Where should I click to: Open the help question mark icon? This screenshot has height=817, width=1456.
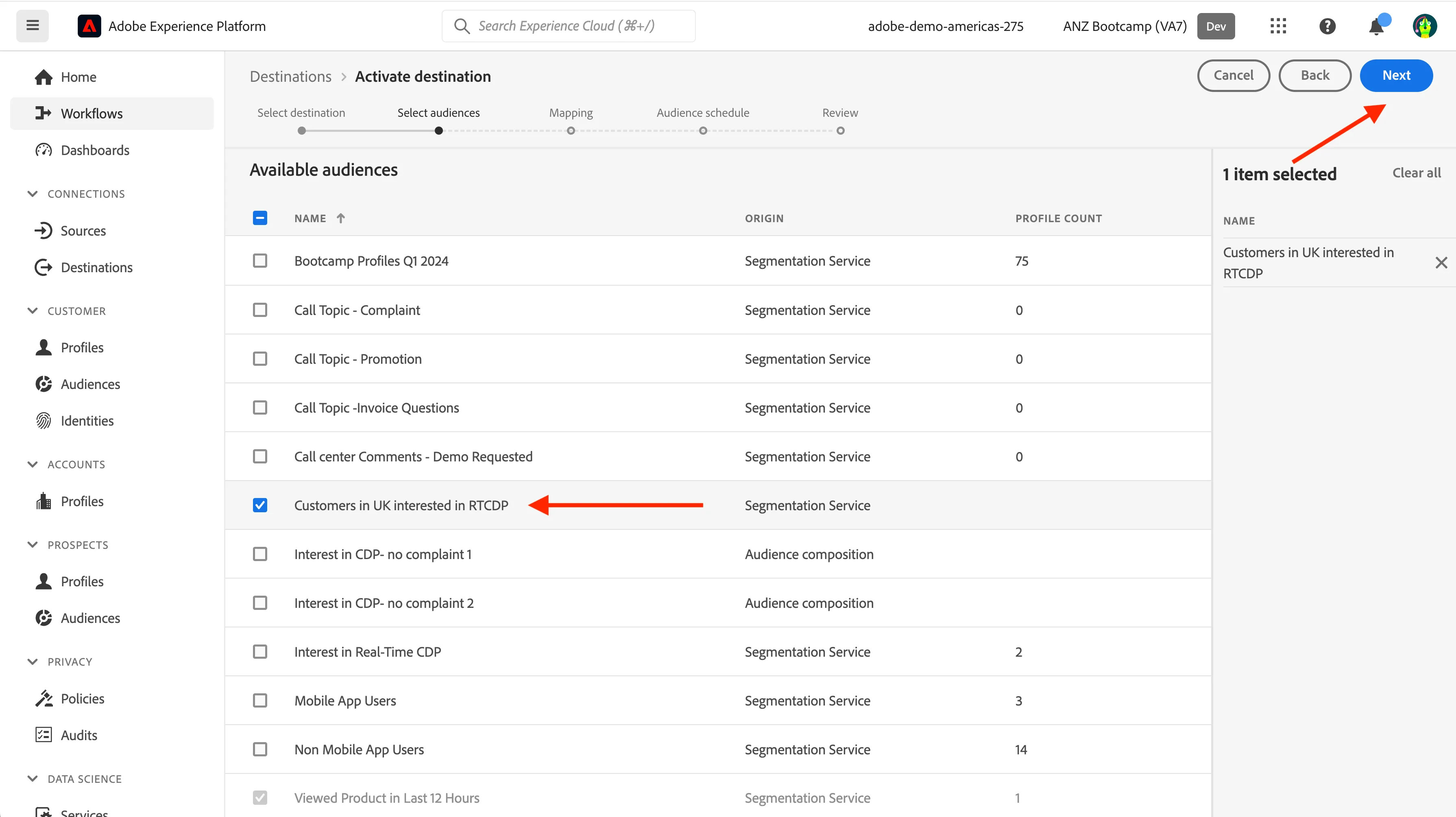pos(1327,26)
